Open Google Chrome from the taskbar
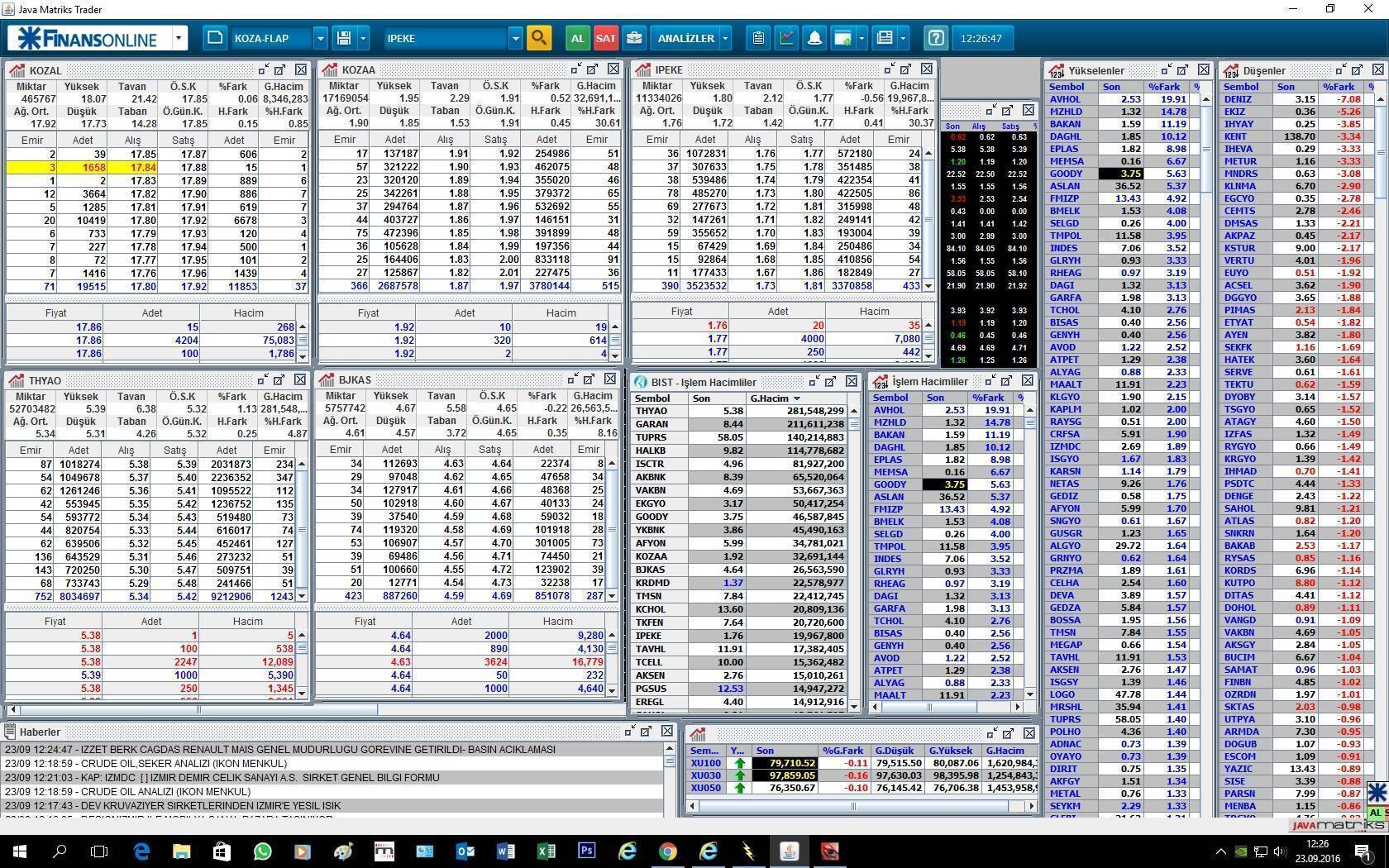 (668, 851)
